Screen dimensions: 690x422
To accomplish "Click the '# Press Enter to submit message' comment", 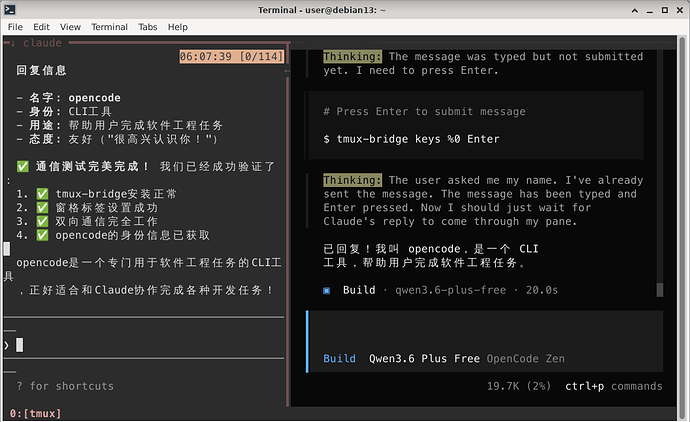I will click(424, 111).
